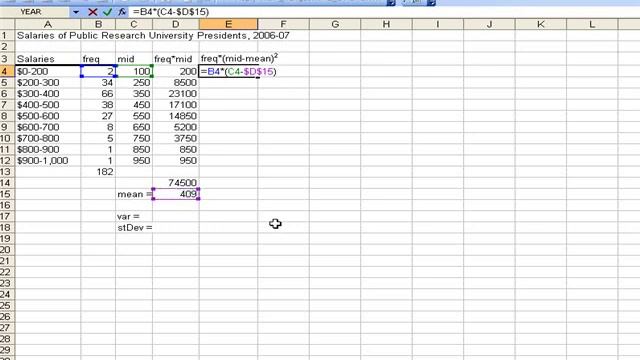The height and width of the screenshot is (360, 640).
Task: Click freq*mid cell containing 5200
Action: (x=176, y=127)
